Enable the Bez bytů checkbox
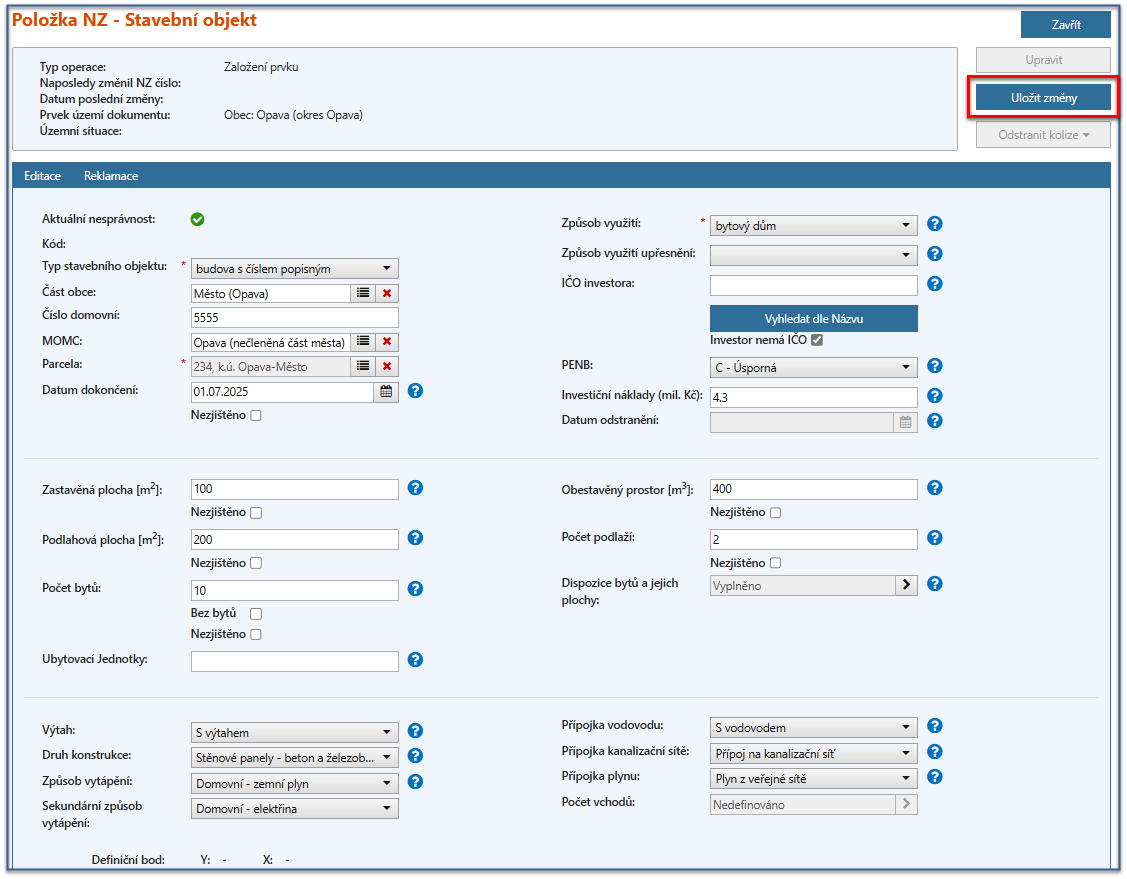Image resolution: width=1127 pixels, height=879 pixels. pos(256,613)
